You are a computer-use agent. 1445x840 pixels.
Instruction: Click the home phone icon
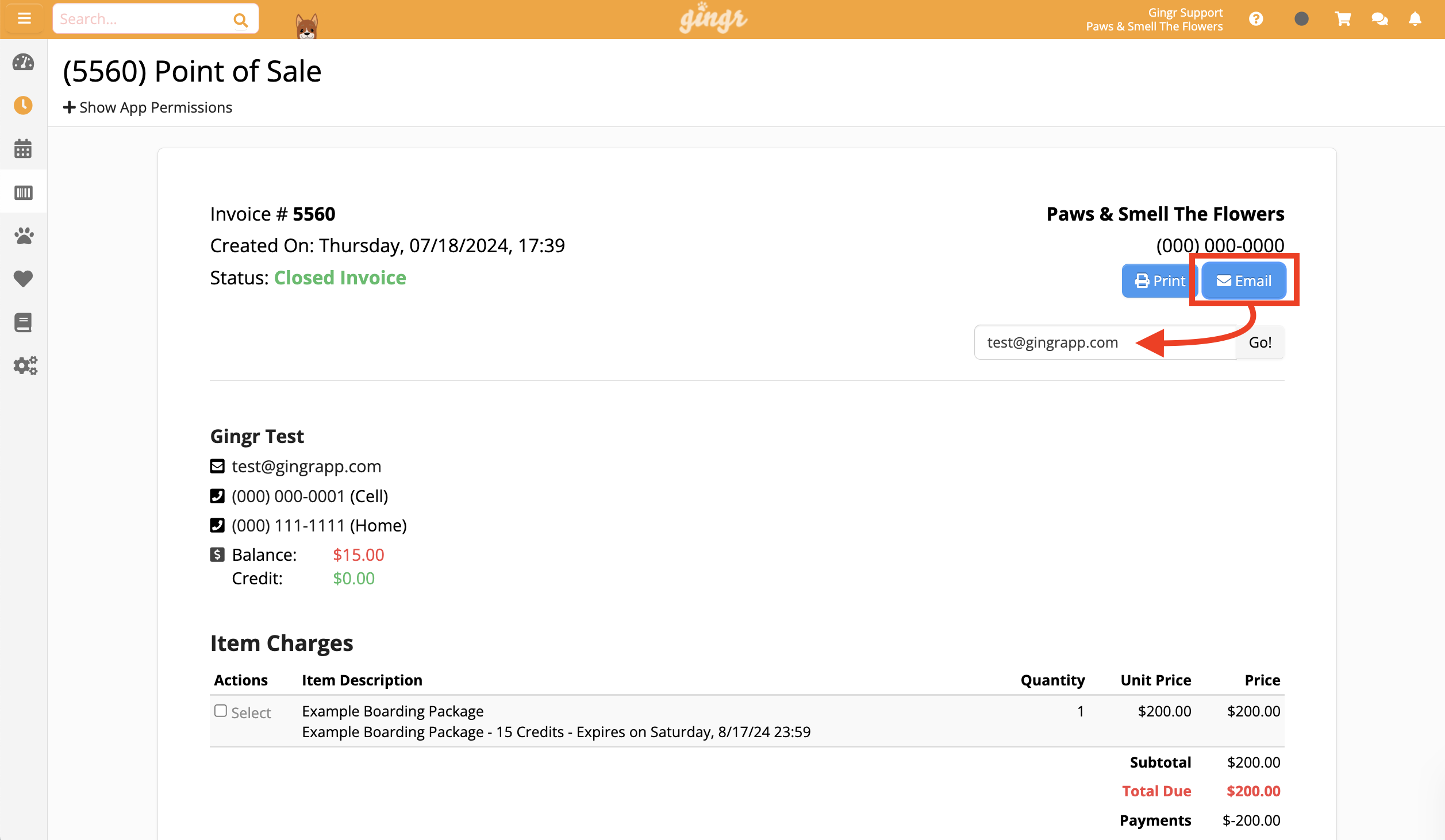tap(217, 525)
